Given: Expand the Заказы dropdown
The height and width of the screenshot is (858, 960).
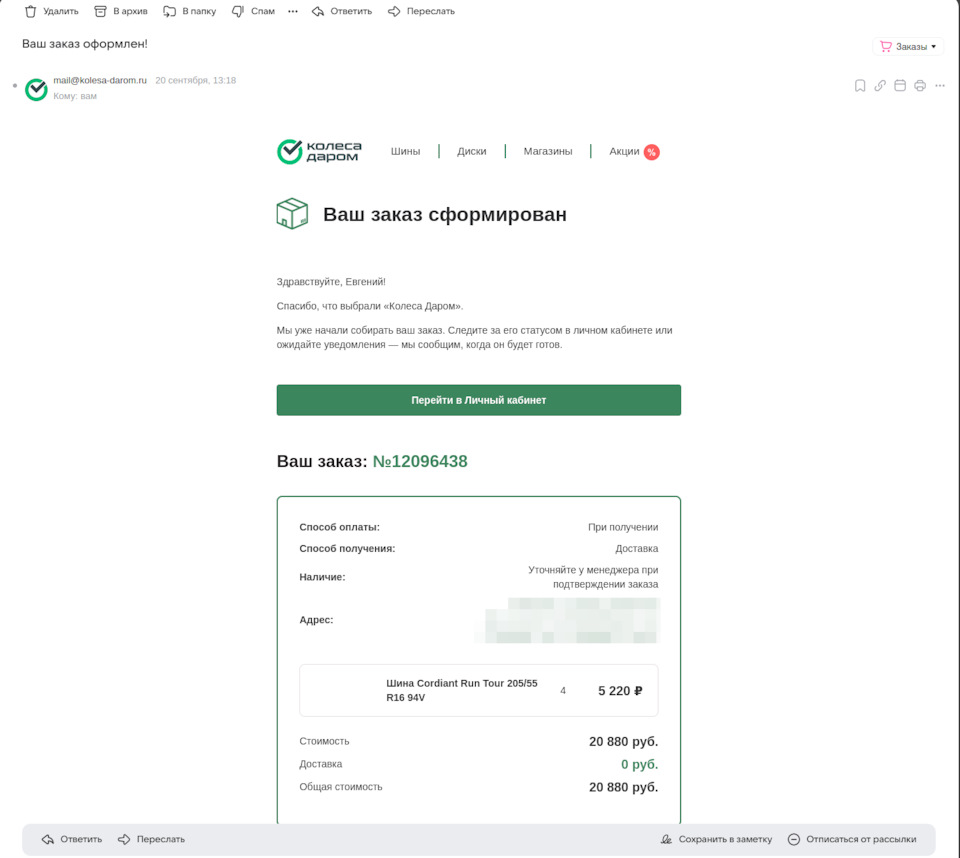Looking at the screenshot, I should point(908,47).
